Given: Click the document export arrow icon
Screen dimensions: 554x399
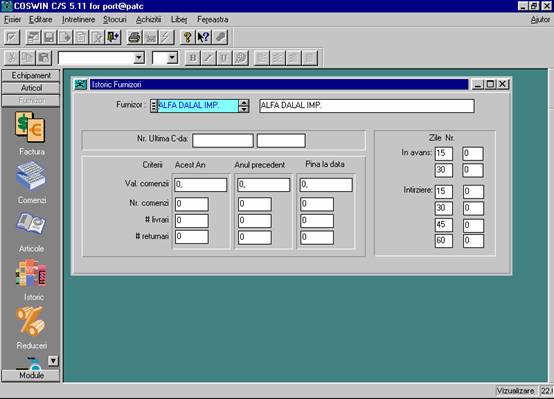Looking at the screenshot, I should 65,37.
